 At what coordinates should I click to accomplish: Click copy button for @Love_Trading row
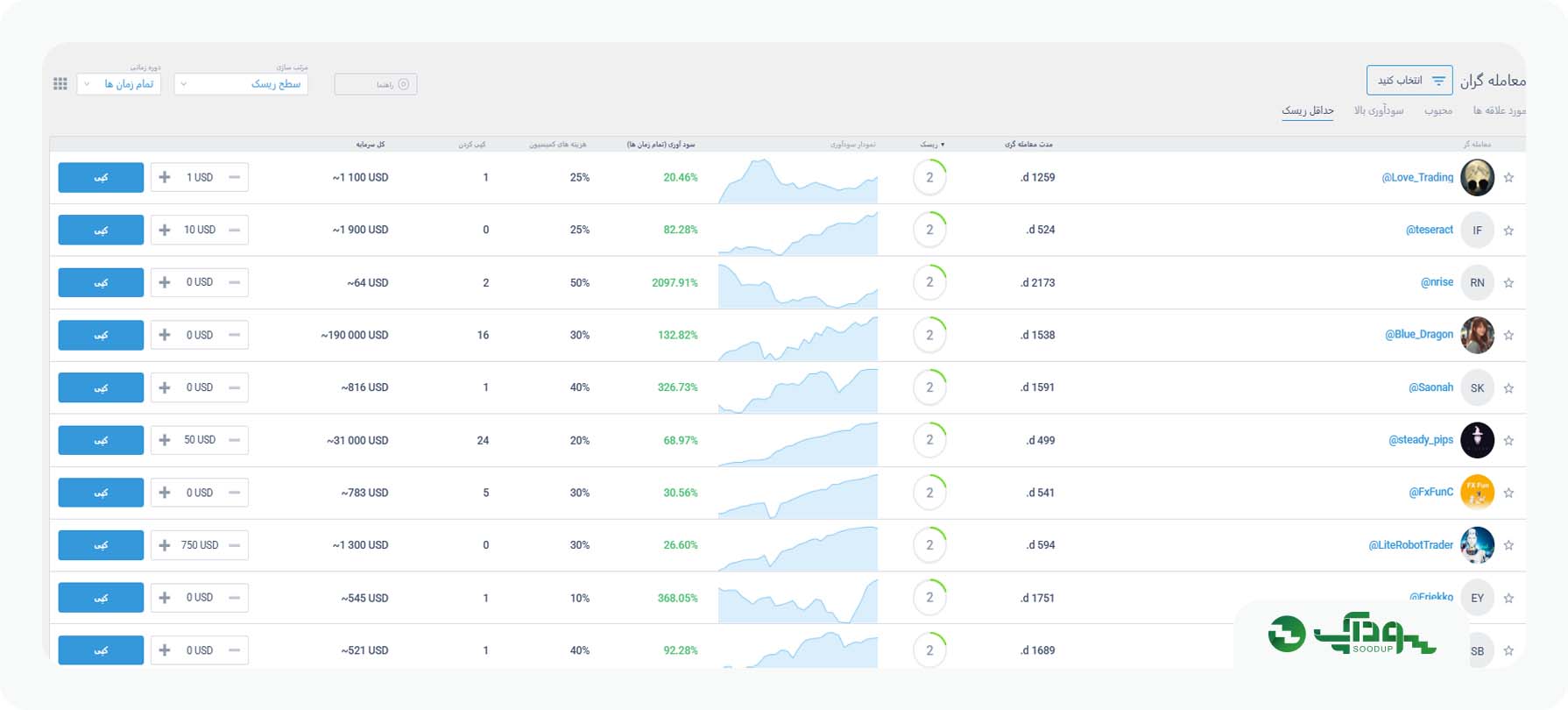tap(101, 177)
